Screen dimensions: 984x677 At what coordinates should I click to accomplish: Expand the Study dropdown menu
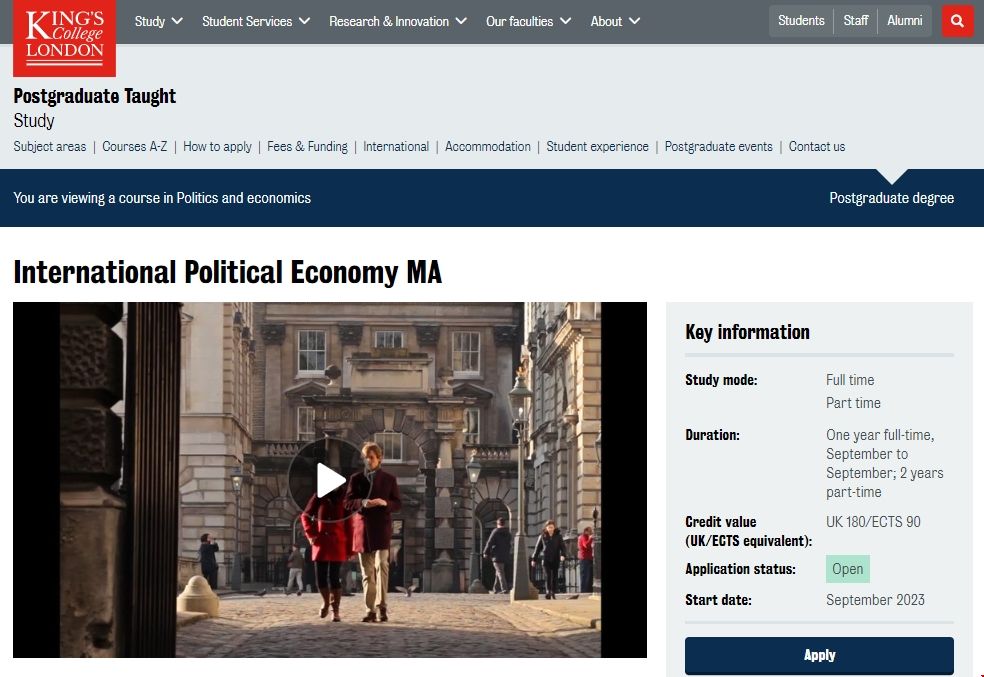tap(158, 21)
